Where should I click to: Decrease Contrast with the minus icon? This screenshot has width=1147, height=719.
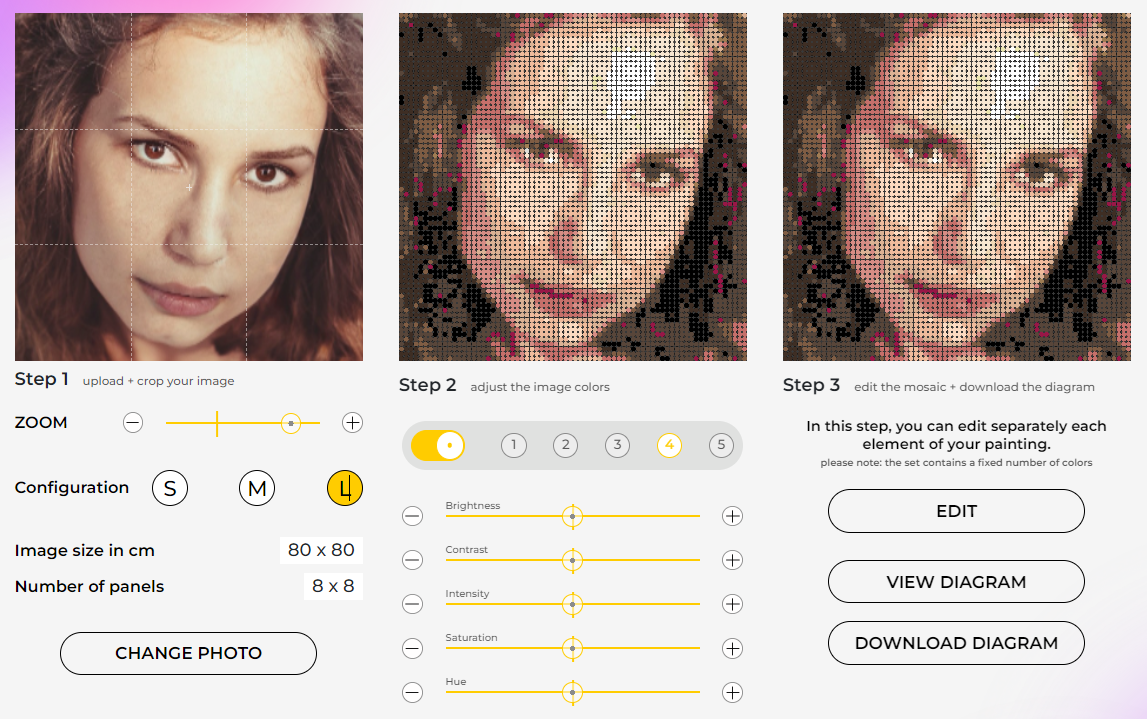[412, 560]
